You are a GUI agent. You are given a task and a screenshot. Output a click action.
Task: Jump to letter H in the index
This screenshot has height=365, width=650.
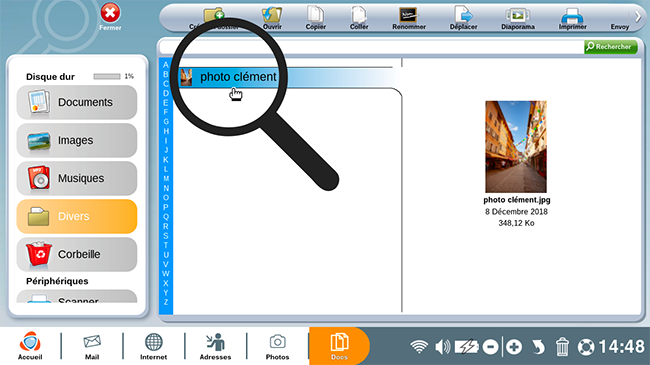[166, 131]
